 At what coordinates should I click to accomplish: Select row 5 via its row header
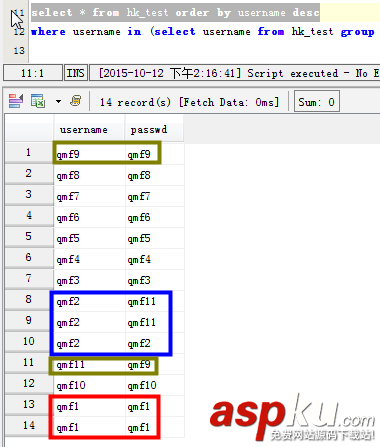click(x=29, y=237)
